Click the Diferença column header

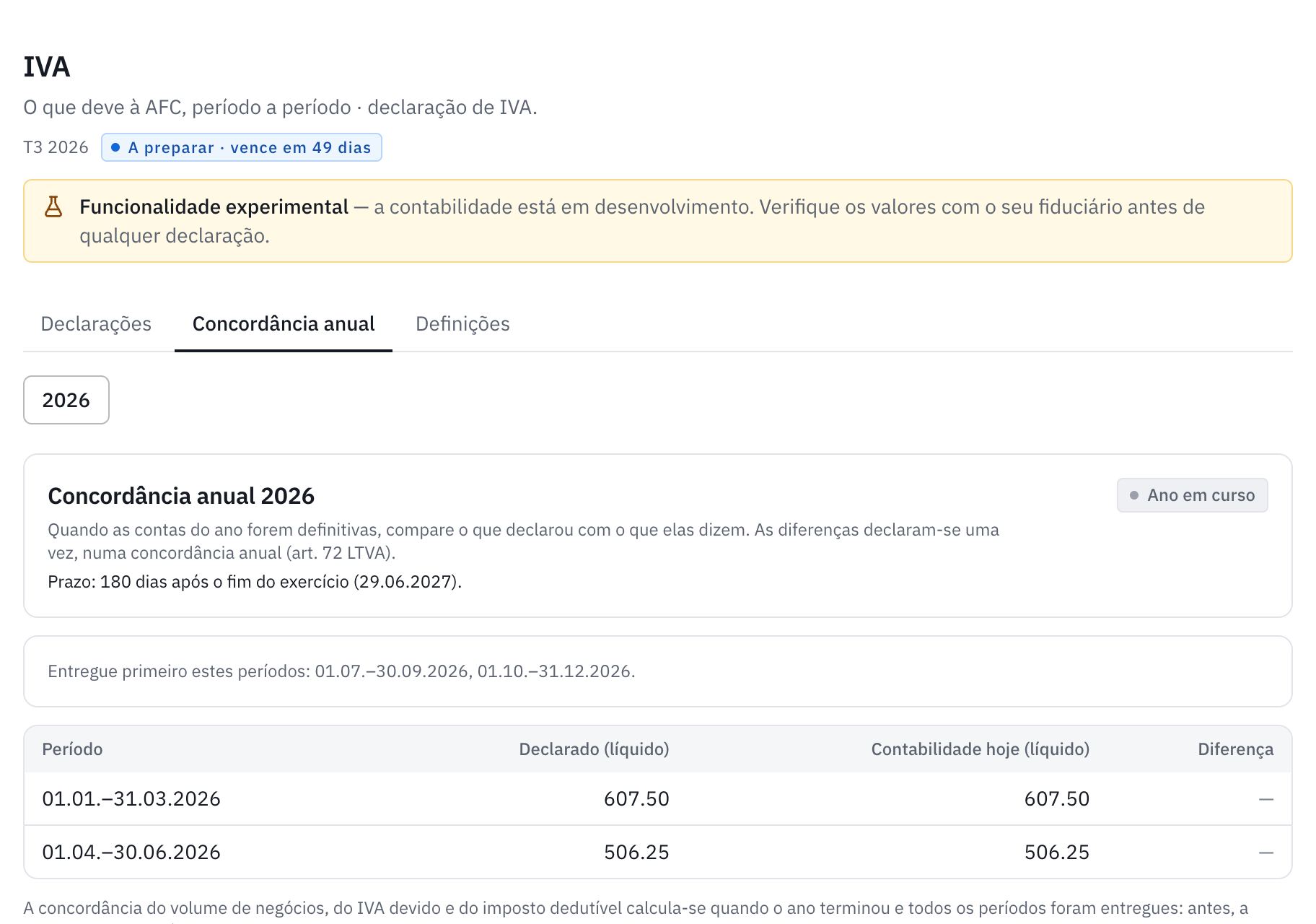(1235, 749)
